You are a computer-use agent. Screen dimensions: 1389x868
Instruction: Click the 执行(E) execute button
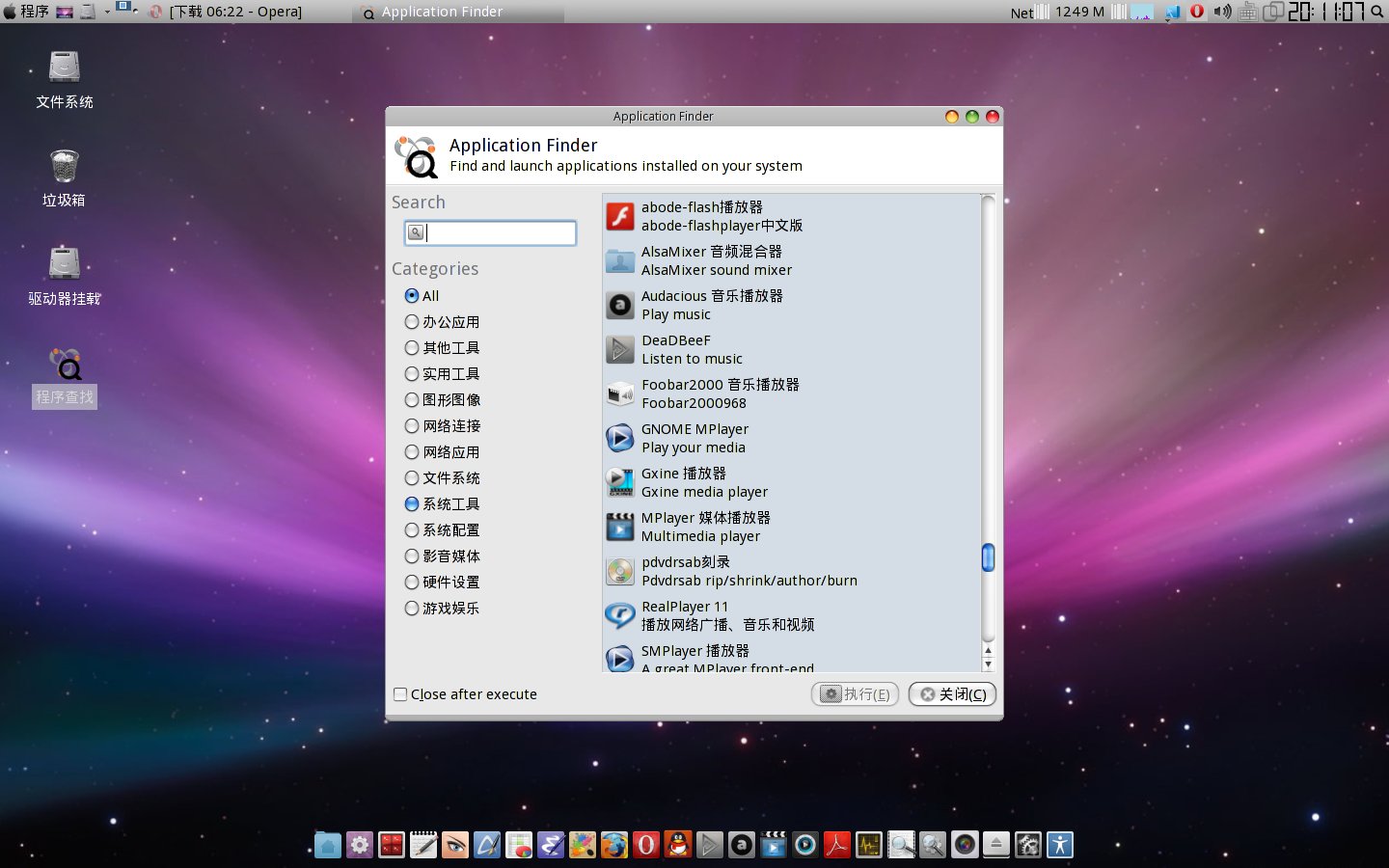click(855, 694)
